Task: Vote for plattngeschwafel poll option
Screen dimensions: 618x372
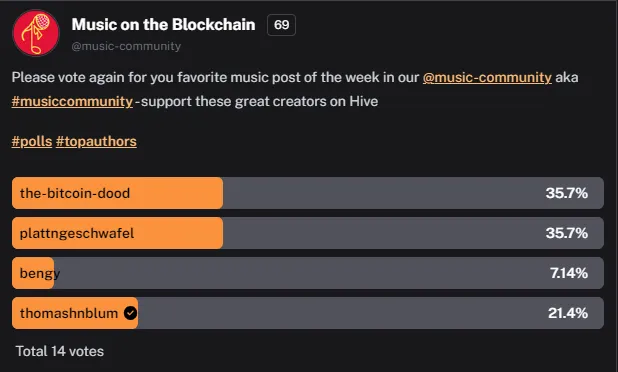Action: (308, 233)
